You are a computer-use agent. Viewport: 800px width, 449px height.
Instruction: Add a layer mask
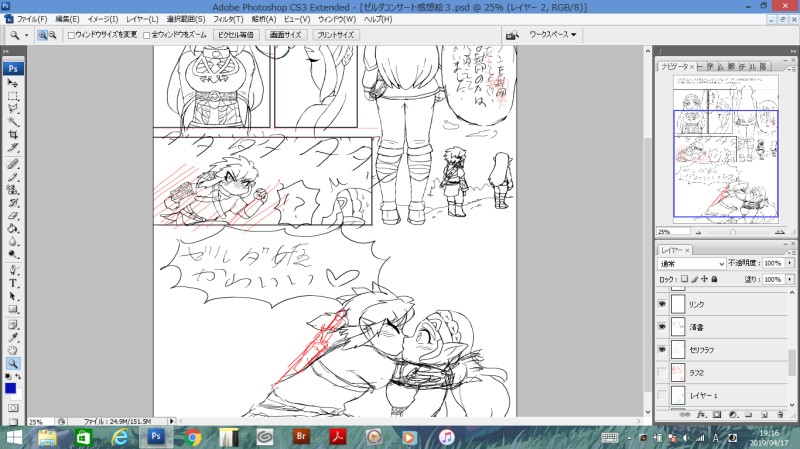click(x=717, y=415)
